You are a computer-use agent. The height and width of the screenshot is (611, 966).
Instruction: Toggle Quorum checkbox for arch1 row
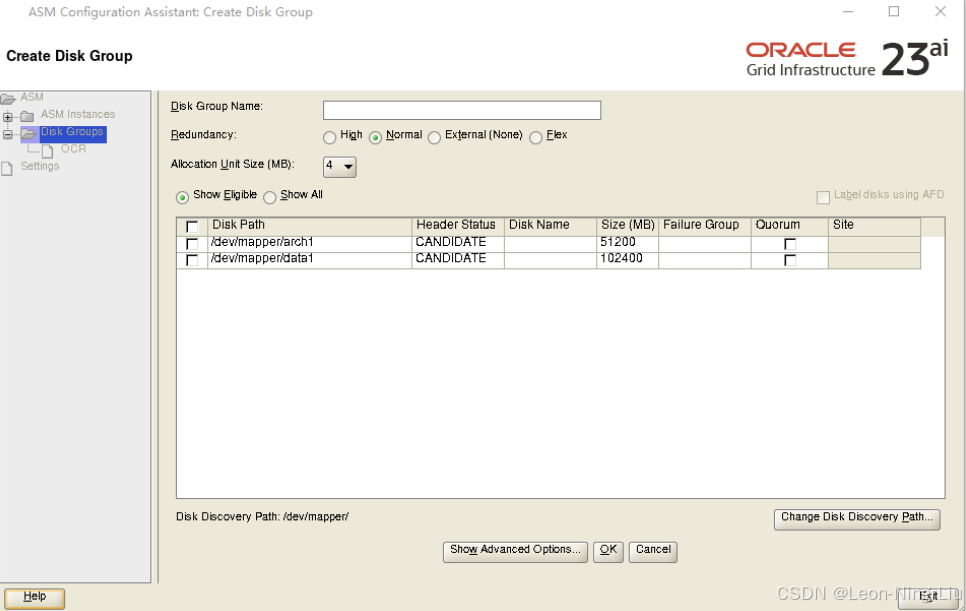790,244
